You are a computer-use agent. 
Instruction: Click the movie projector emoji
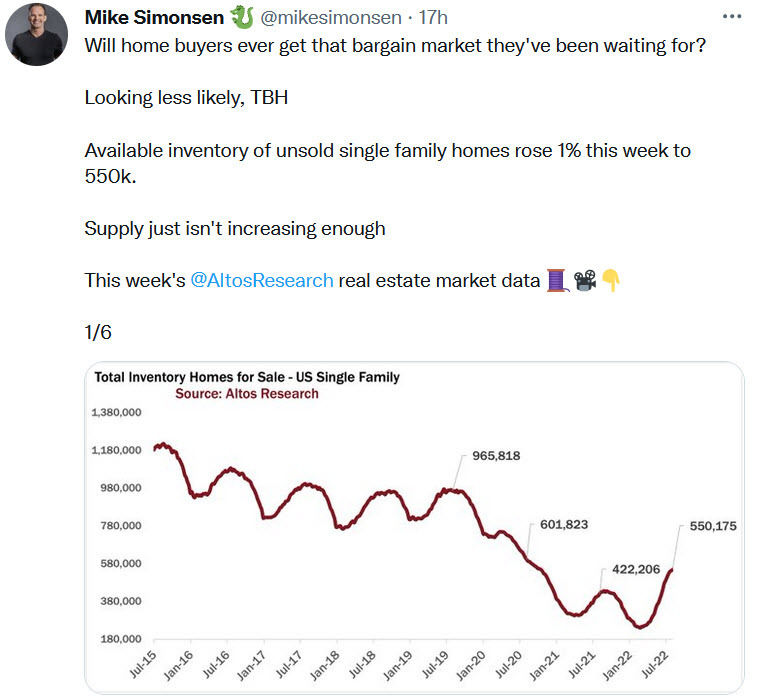[x=585, y=281]
